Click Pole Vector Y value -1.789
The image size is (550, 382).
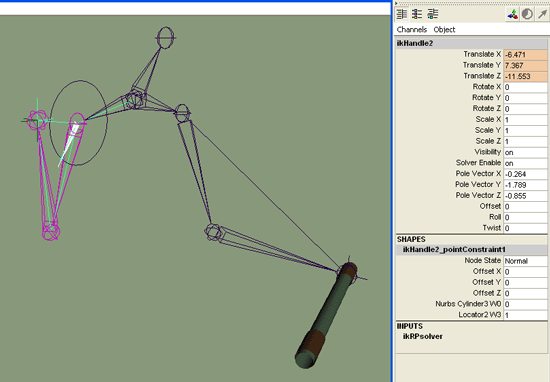pos(525,185)
